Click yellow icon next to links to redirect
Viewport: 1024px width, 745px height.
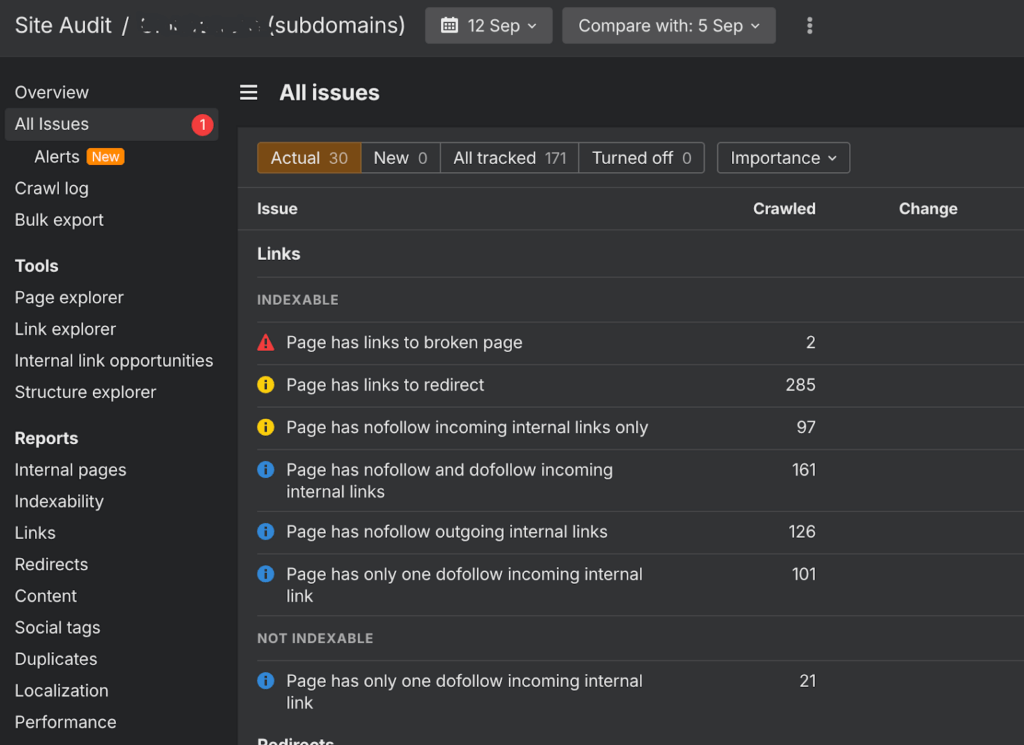[266, 385]
